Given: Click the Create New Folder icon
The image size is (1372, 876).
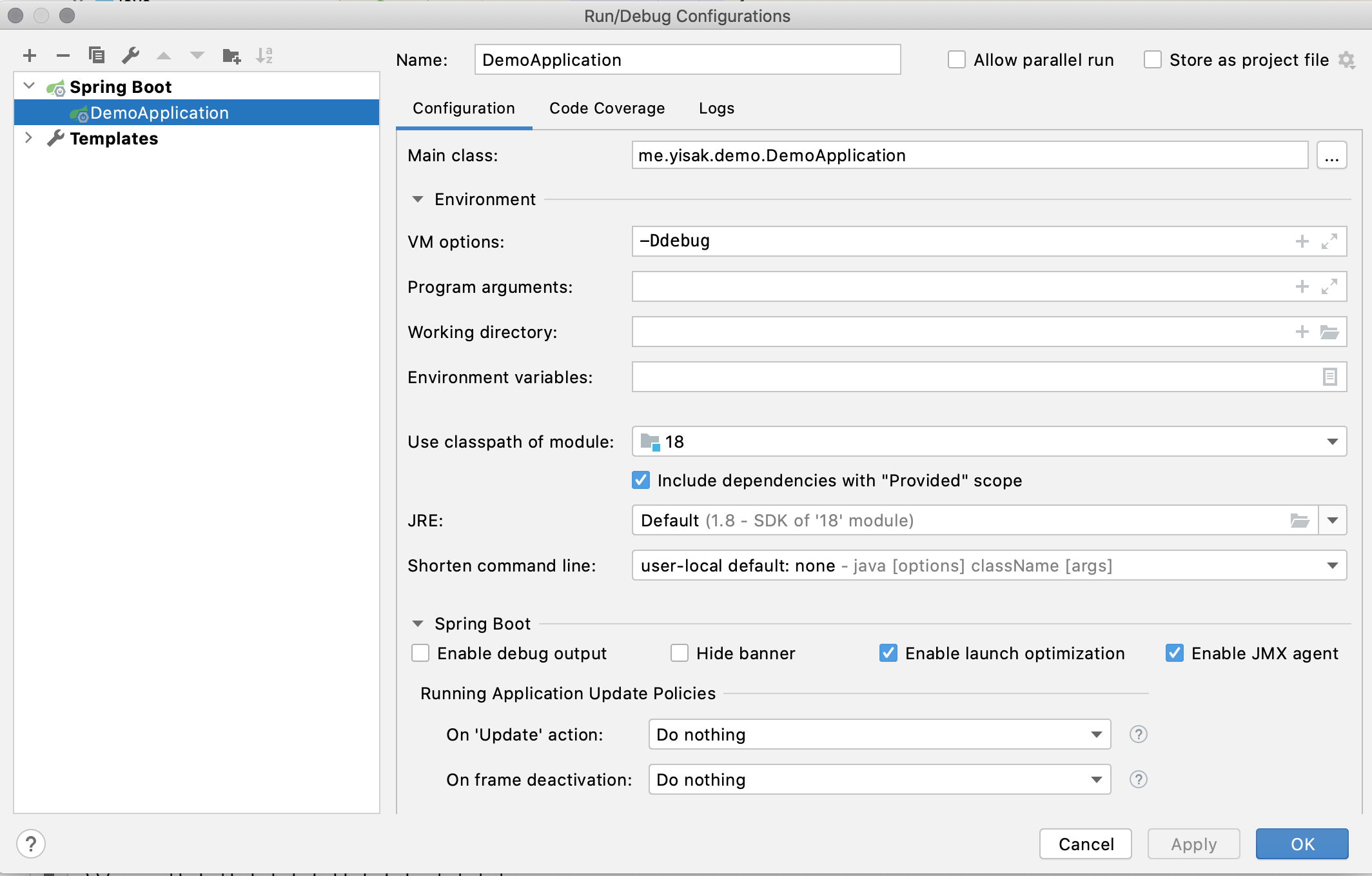Looking at the screenshot, I should coord(231,56).
